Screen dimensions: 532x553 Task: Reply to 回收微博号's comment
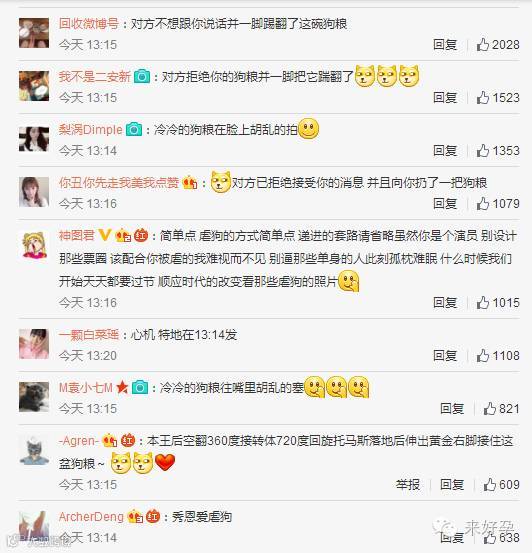coord(445,45)
